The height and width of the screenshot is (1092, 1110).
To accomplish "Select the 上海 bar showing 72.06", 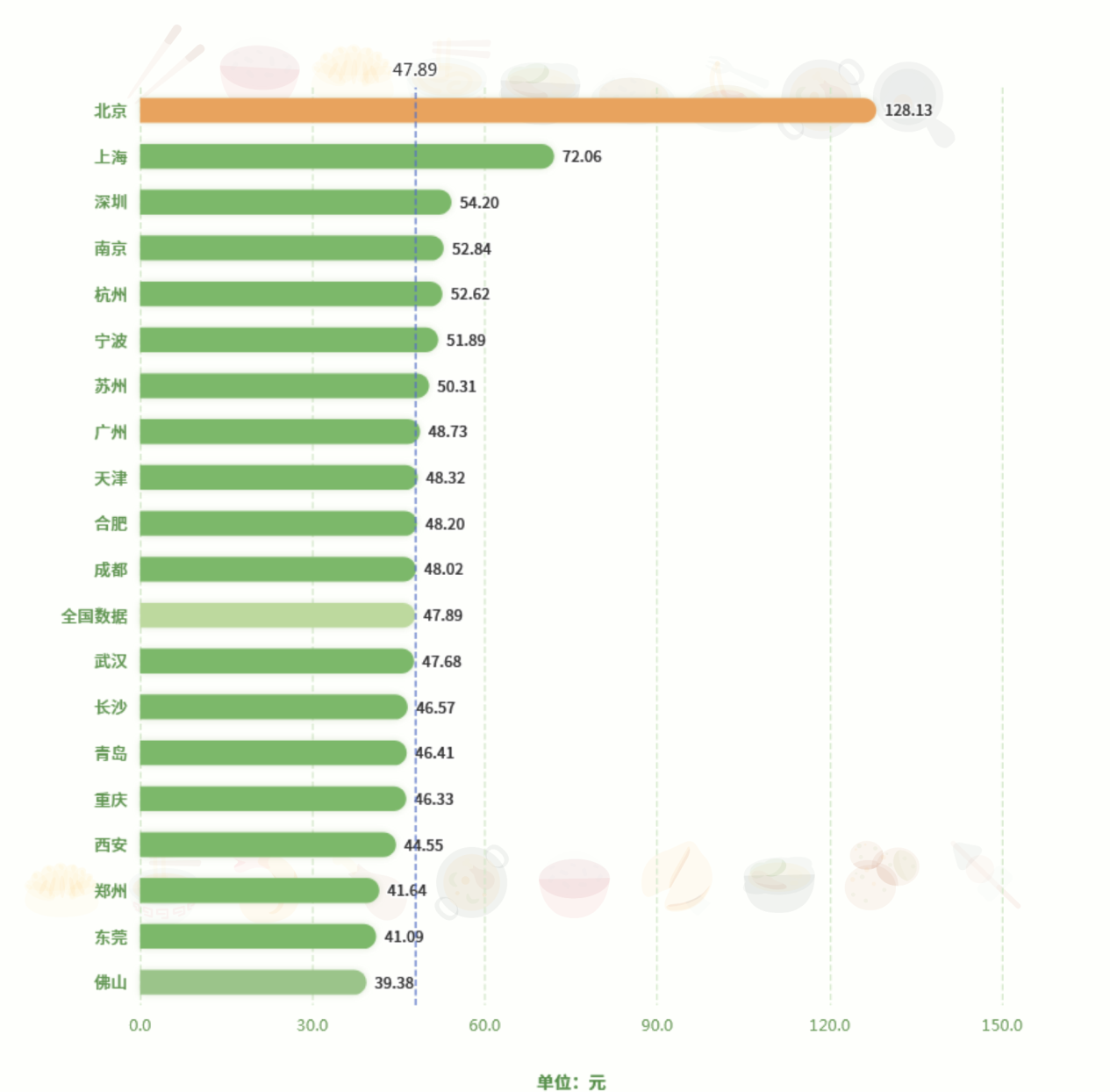I will (347, 156).
